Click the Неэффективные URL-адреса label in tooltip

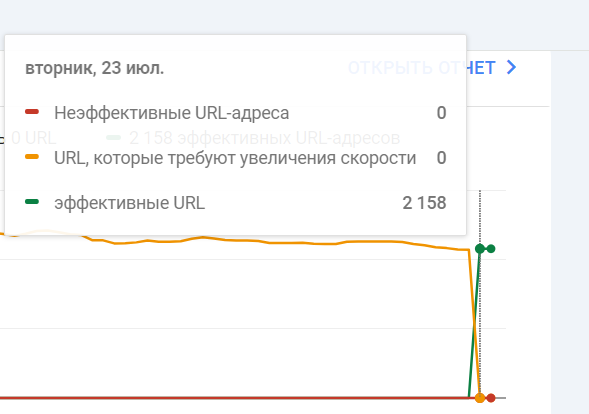point(172,113)
